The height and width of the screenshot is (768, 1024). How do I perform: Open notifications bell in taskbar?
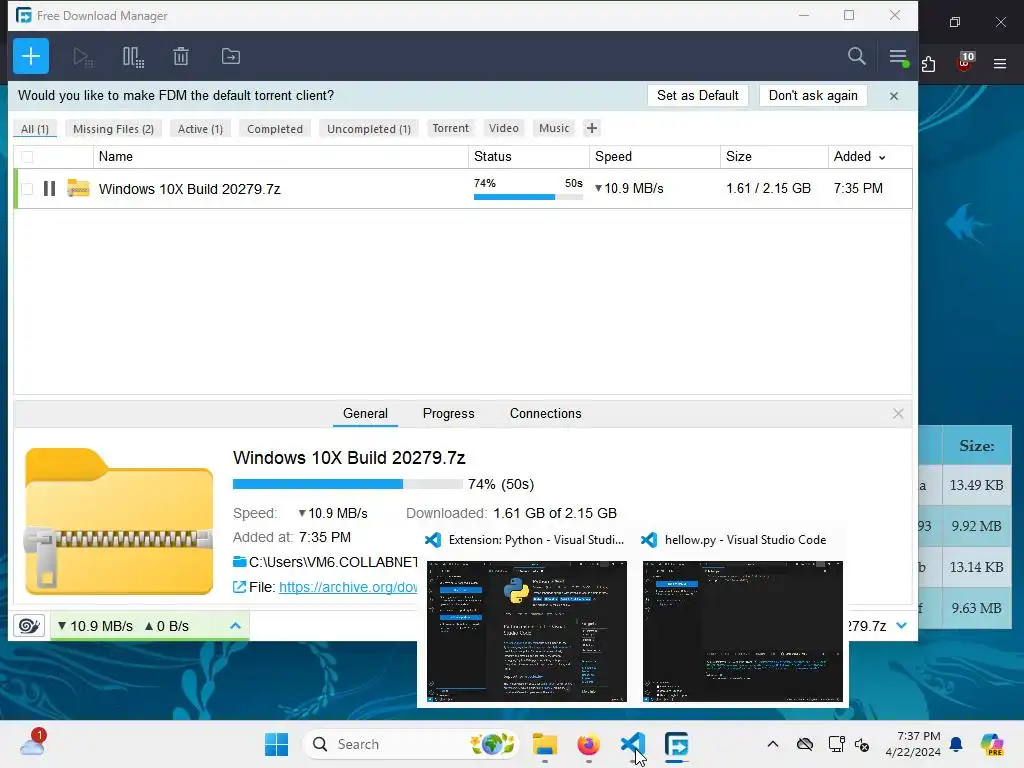956,744
